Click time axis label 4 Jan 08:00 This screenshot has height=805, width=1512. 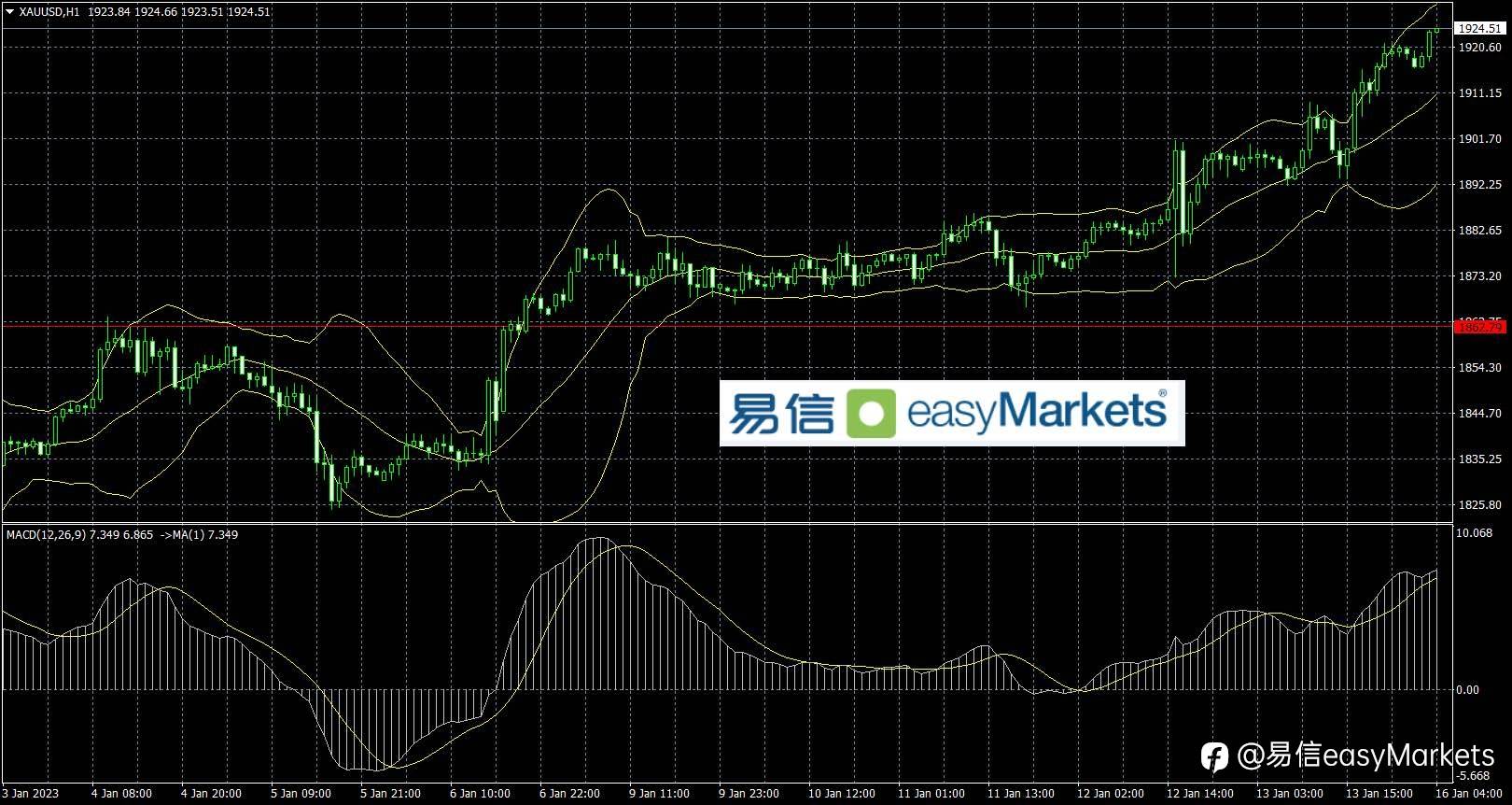121,794
